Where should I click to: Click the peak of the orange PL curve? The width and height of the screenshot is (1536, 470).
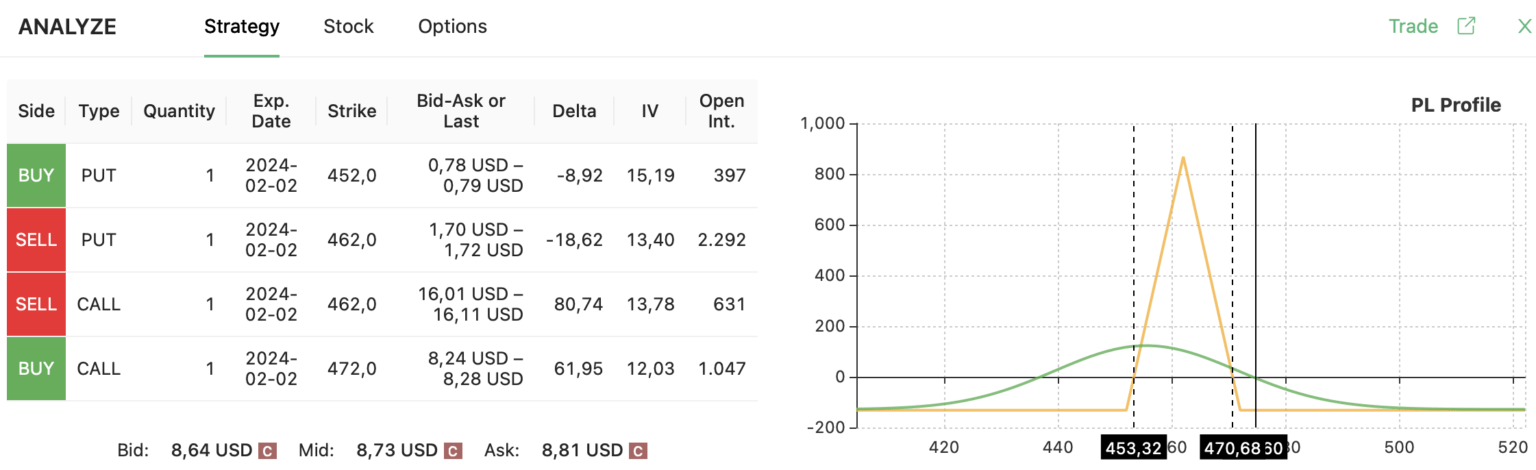pyautogui.click(x=1183, y=157)
